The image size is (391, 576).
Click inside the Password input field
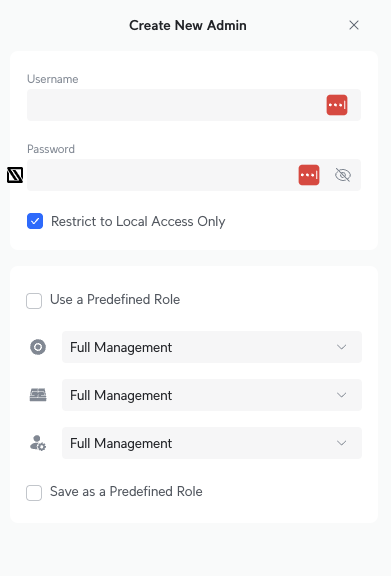pos(162,175)
